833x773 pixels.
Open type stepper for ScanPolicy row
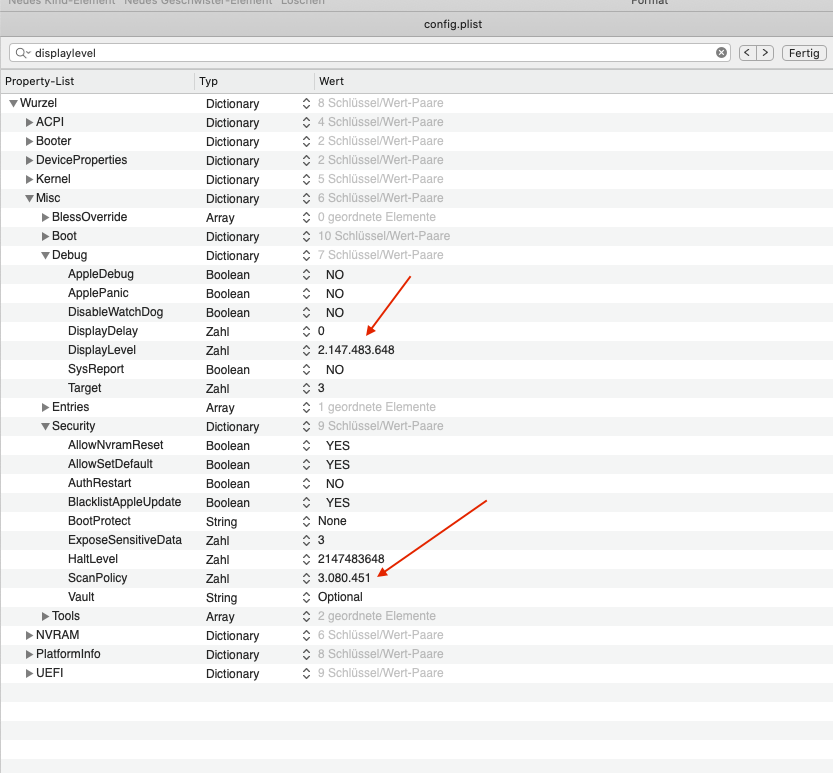pos(306,579)
